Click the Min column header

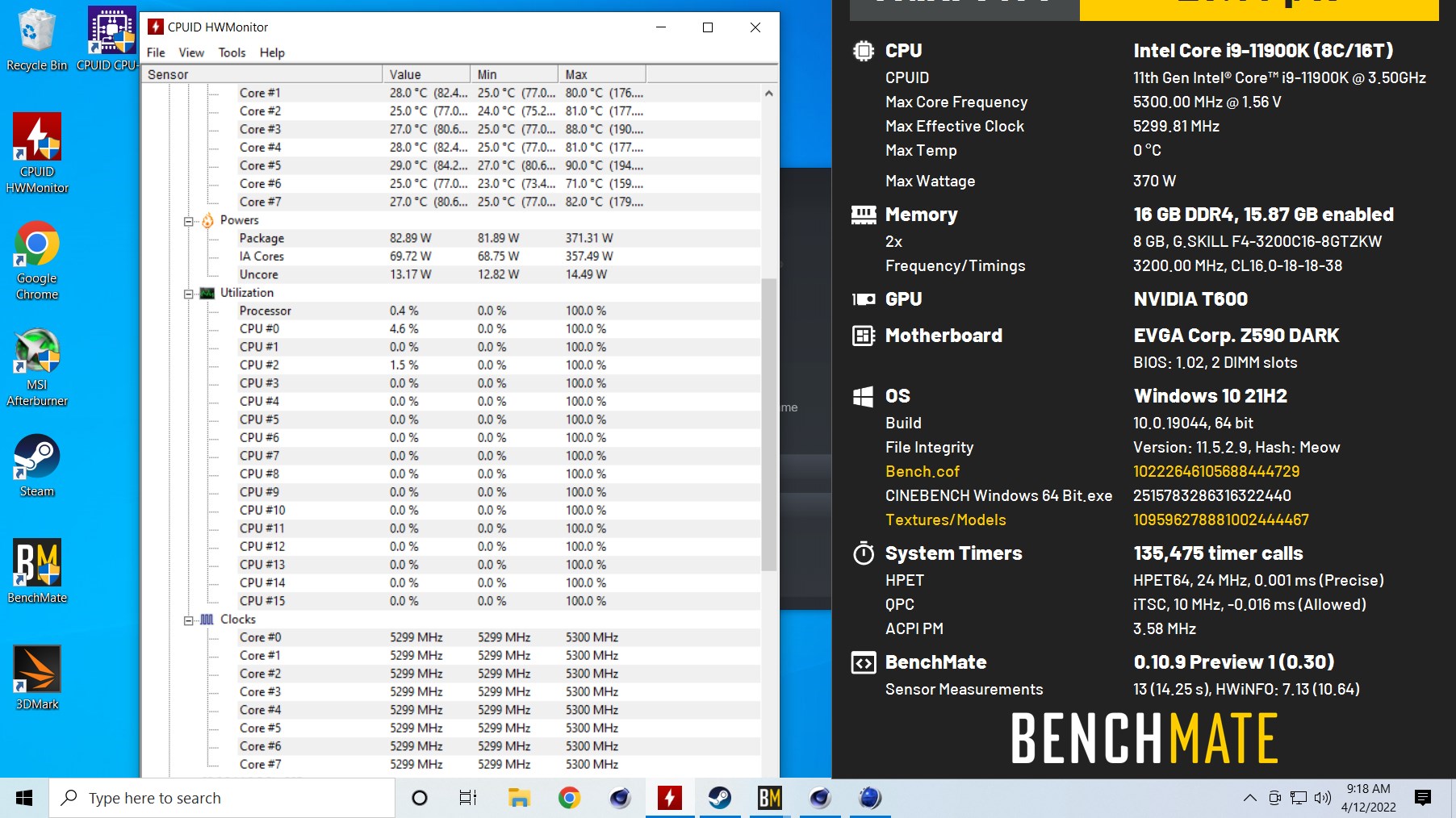point(514,74)
